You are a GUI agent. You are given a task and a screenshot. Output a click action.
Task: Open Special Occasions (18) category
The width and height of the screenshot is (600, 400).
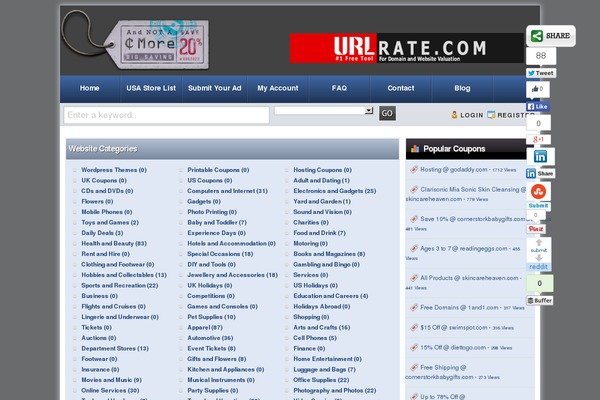tap(220, 254)
